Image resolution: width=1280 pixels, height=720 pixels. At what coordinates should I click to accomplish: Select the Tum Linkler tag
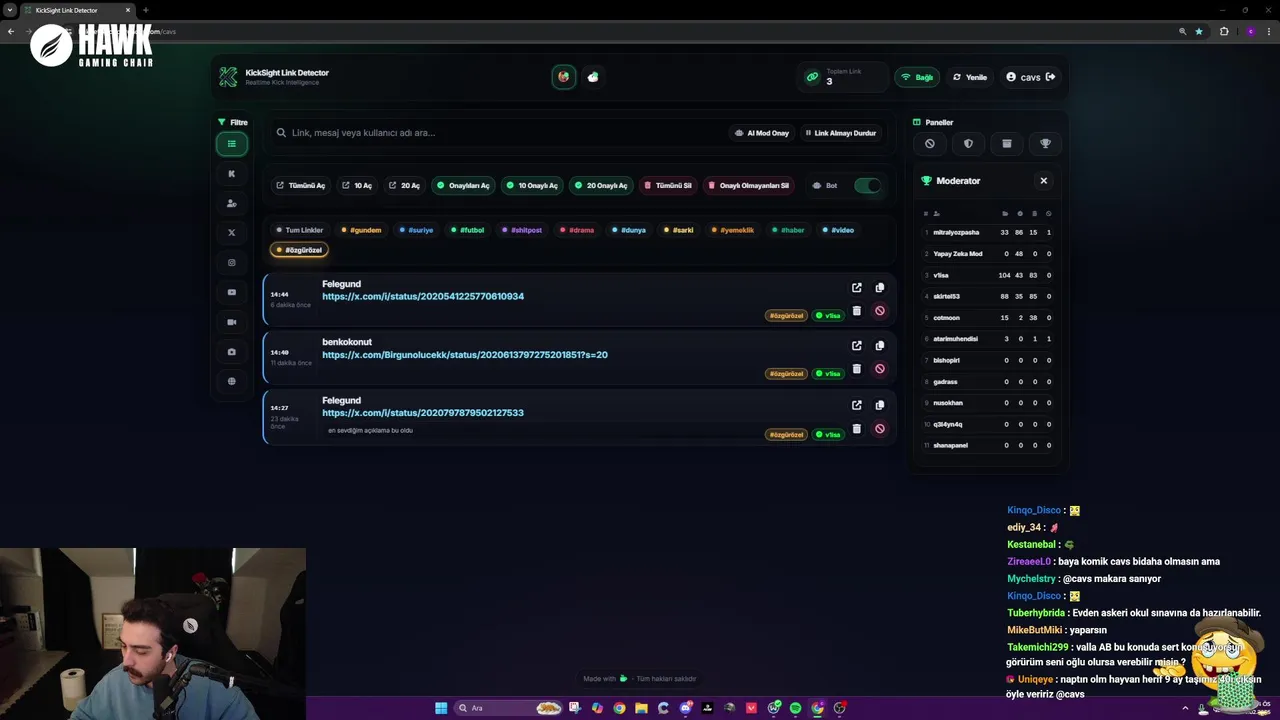pyautogui.click(x=300, y=230)
